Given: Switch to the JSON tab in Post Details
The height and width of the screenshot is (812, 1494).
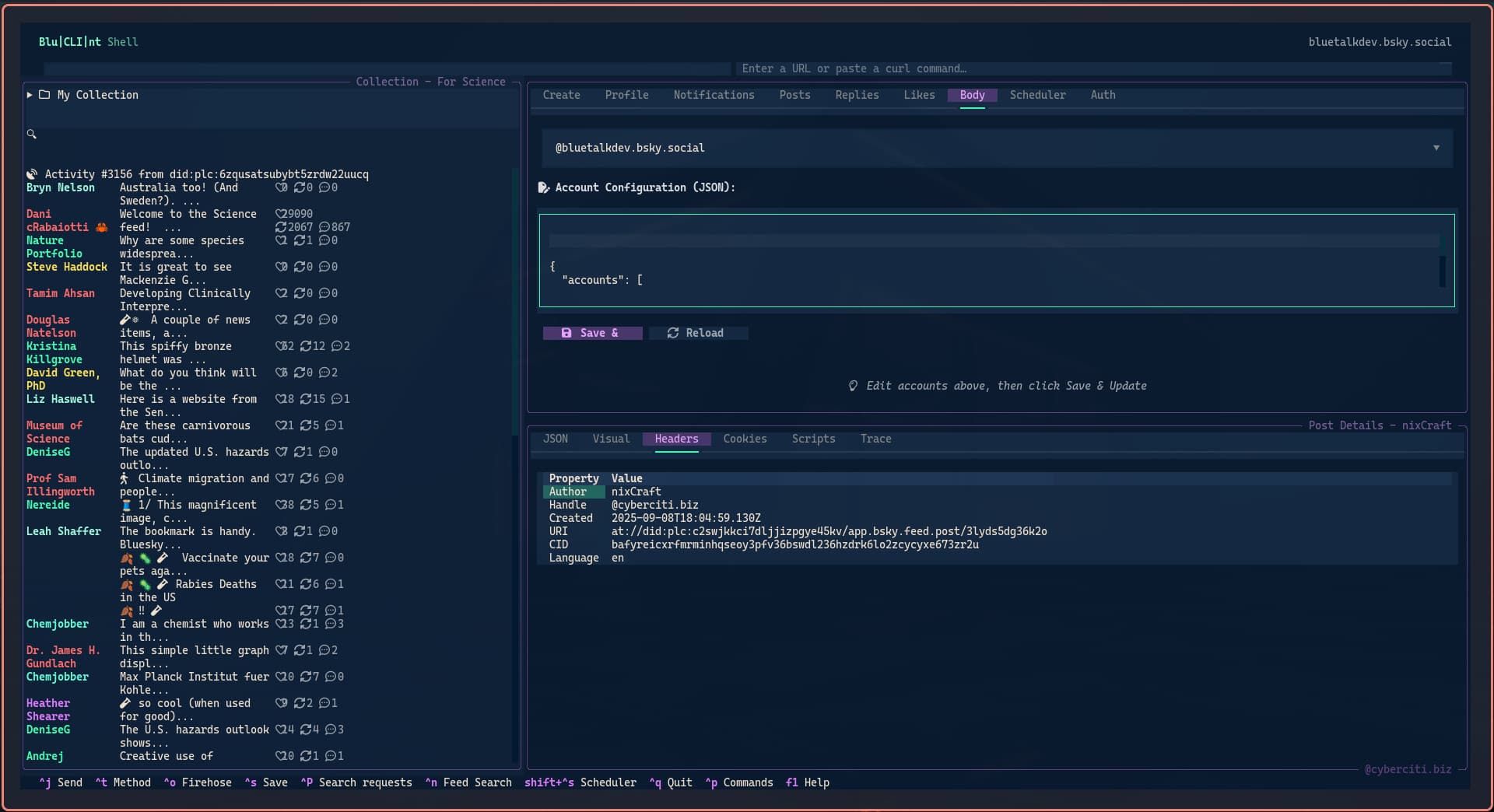Looking at the screenshot, I should pyautogui.click(x=556, y=439).
